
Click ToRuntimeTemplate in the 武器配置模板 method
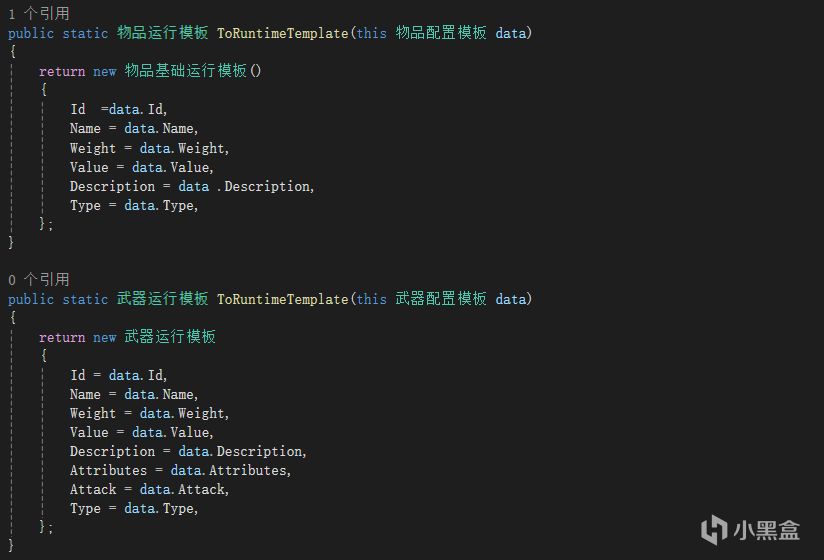282,299
